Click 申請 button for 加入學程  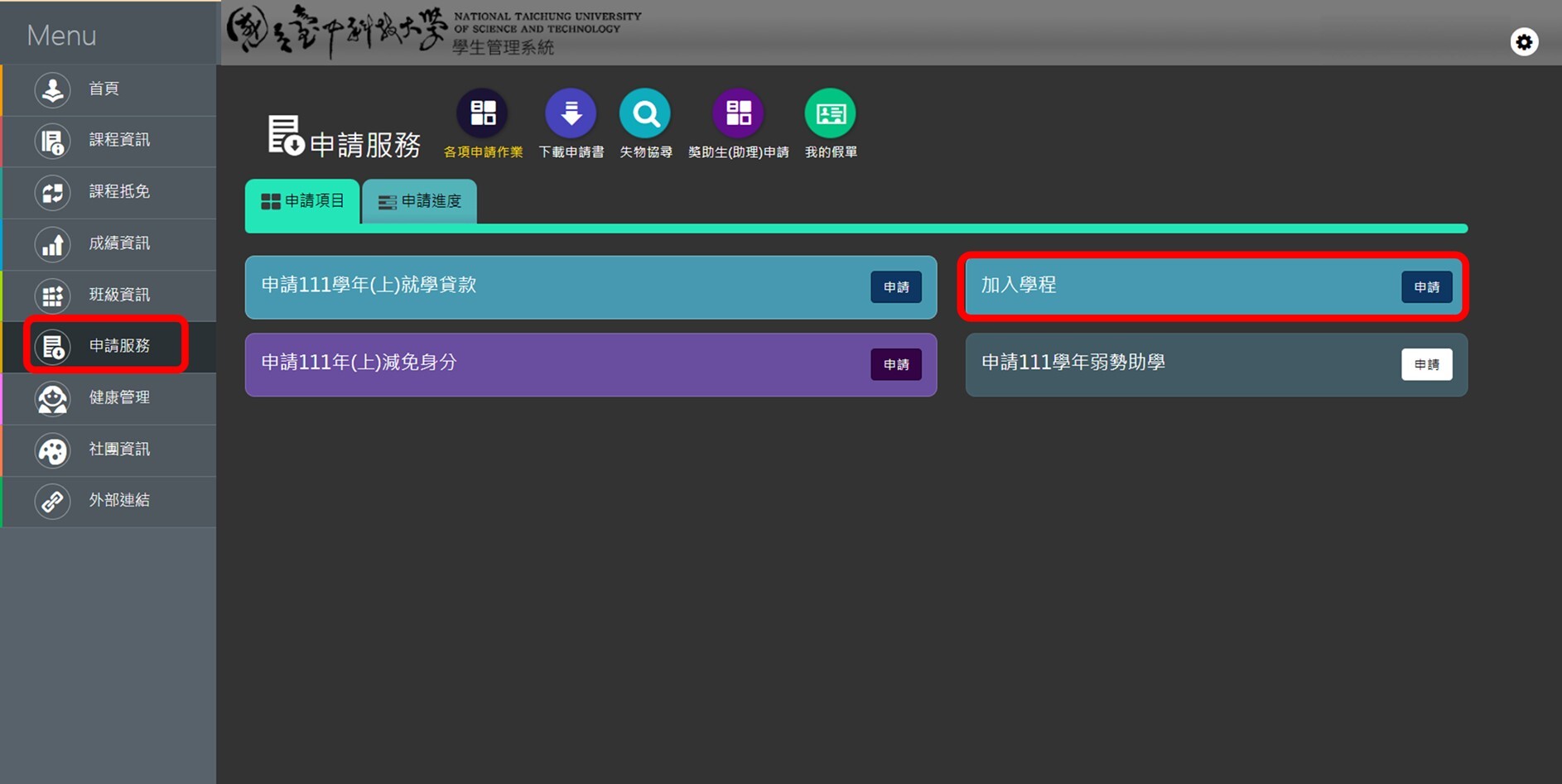(1426, 287)
